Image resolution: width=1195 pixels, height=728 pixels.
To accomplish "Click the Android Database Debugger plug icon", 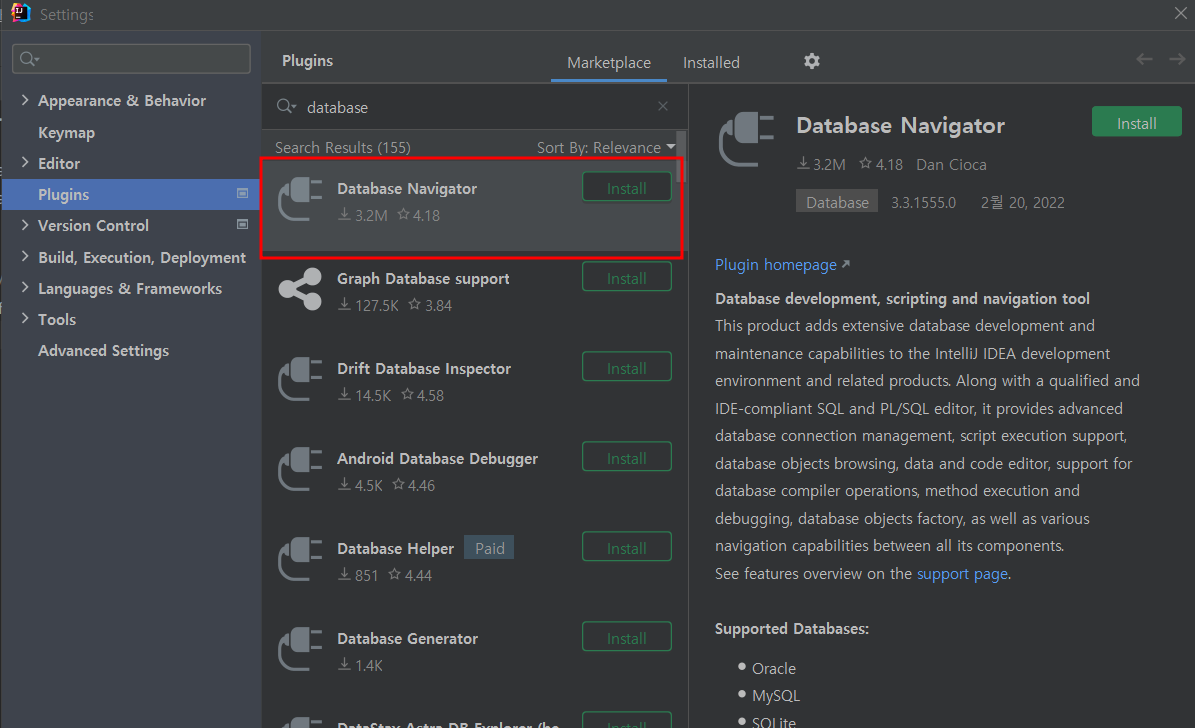I will click(300, 470).
